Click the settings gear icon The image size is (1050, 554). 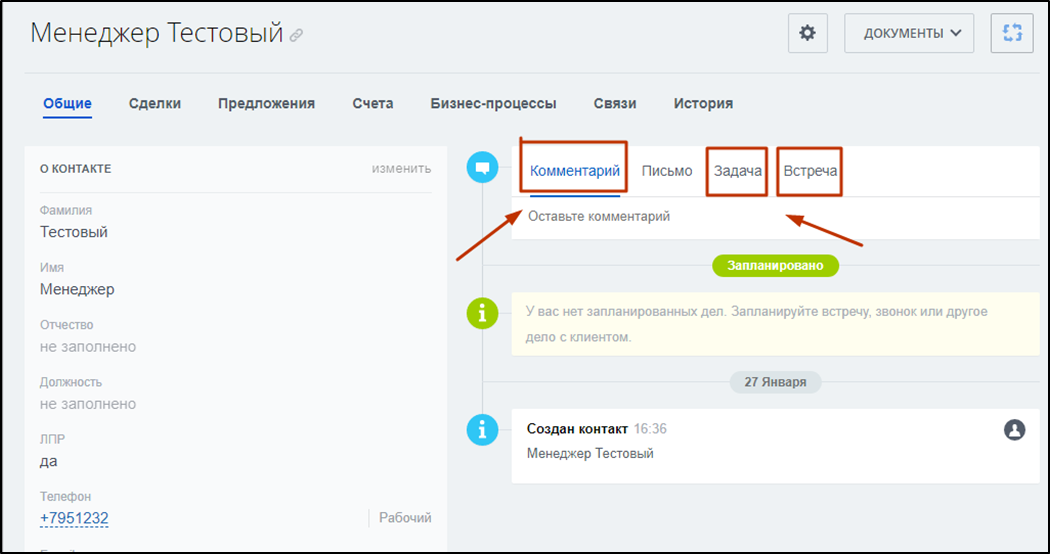pos(807,33)
